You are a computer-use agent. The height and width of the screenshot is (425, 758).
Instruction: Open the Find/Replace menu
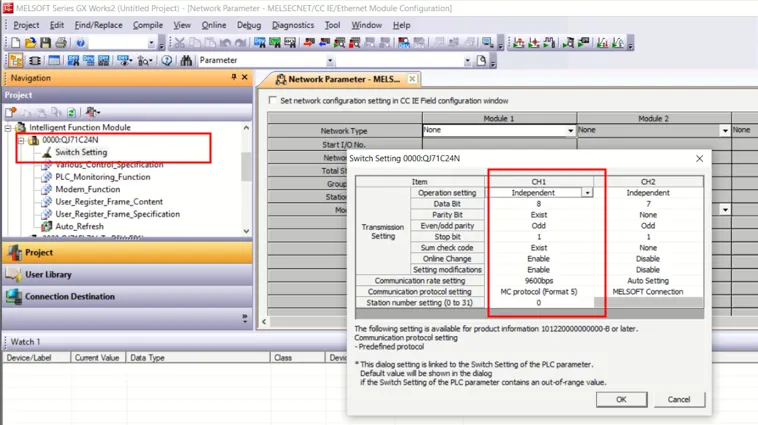coord(98,25)
